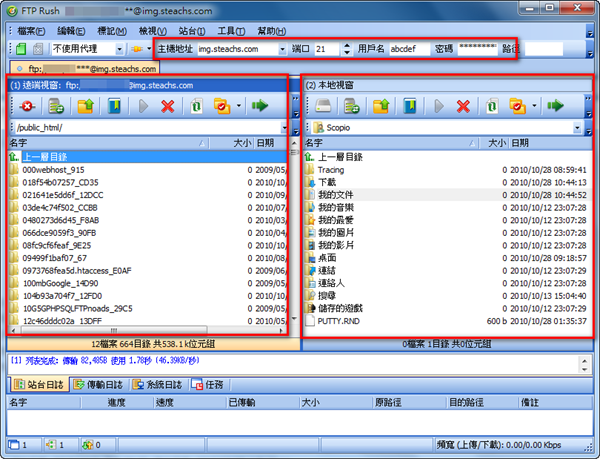This screenshot has width=600, height=459.
Task: Click the username field abcdef
Action: [409, 49]
